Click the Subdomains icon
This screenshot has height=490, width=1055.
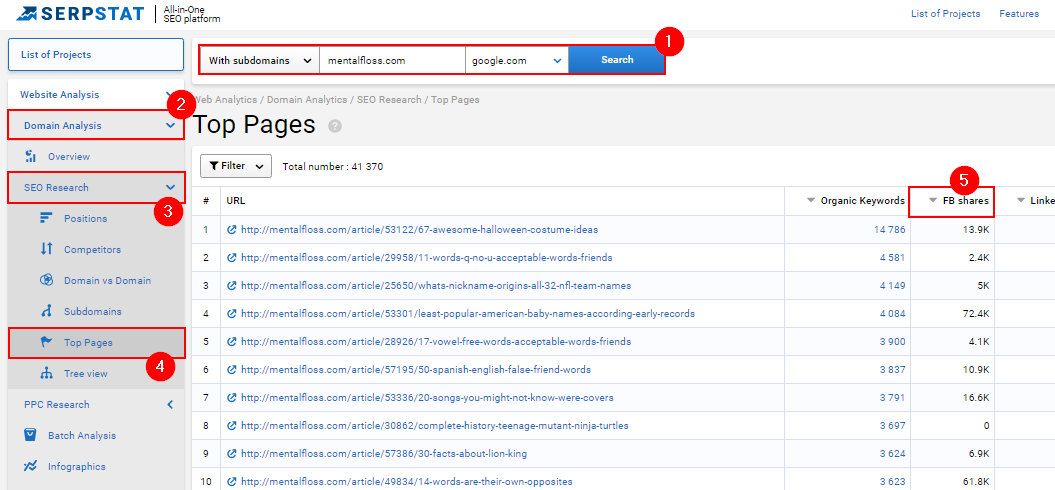46,312
